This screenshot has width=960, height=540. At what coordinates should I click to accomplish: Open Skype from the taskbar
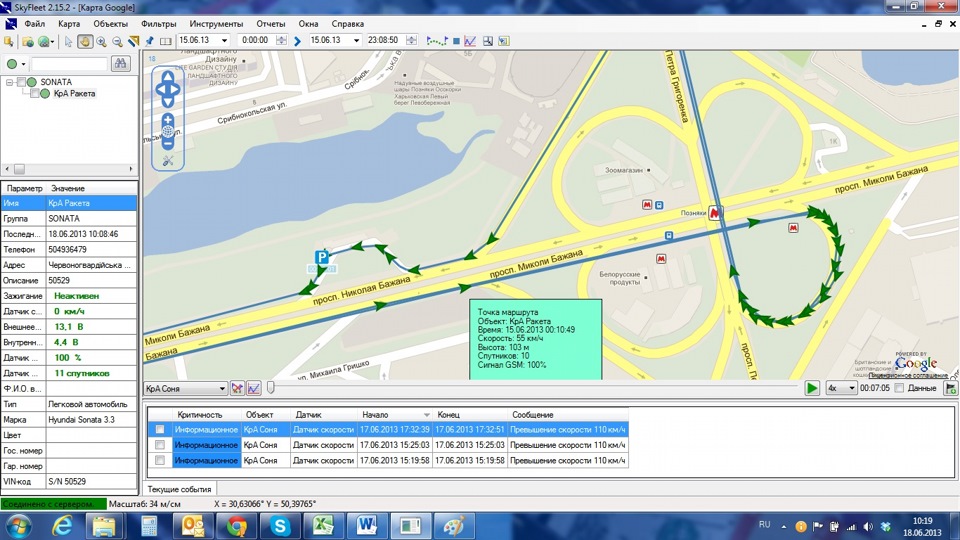[x=280, y=526]
